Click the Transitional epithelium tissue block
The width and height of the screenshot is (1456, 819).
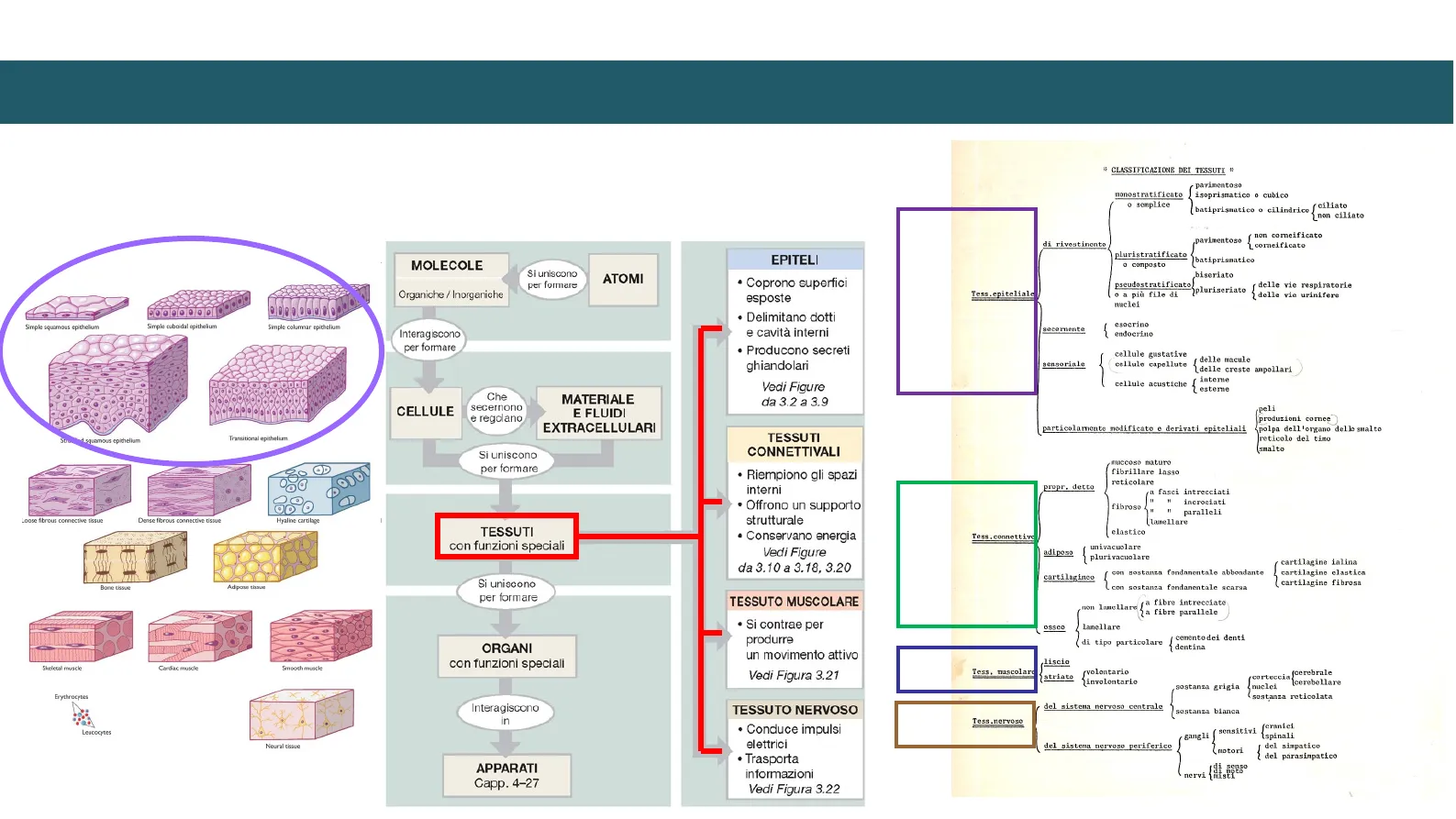click(x=276, y=387)
